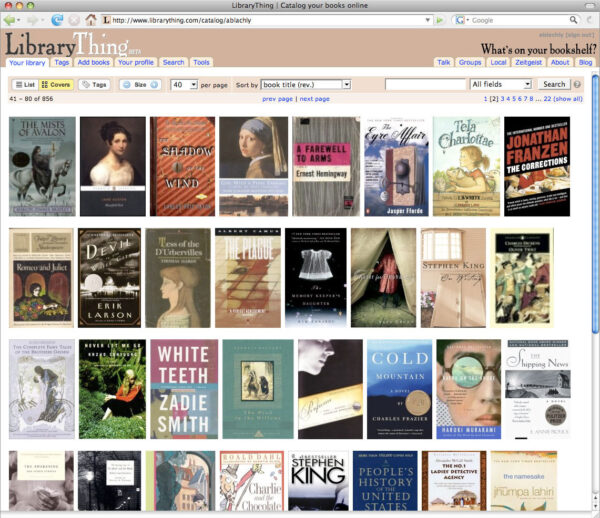The image size is (600, 518).
Task: Click the stop loading icon
Action: 74,20
